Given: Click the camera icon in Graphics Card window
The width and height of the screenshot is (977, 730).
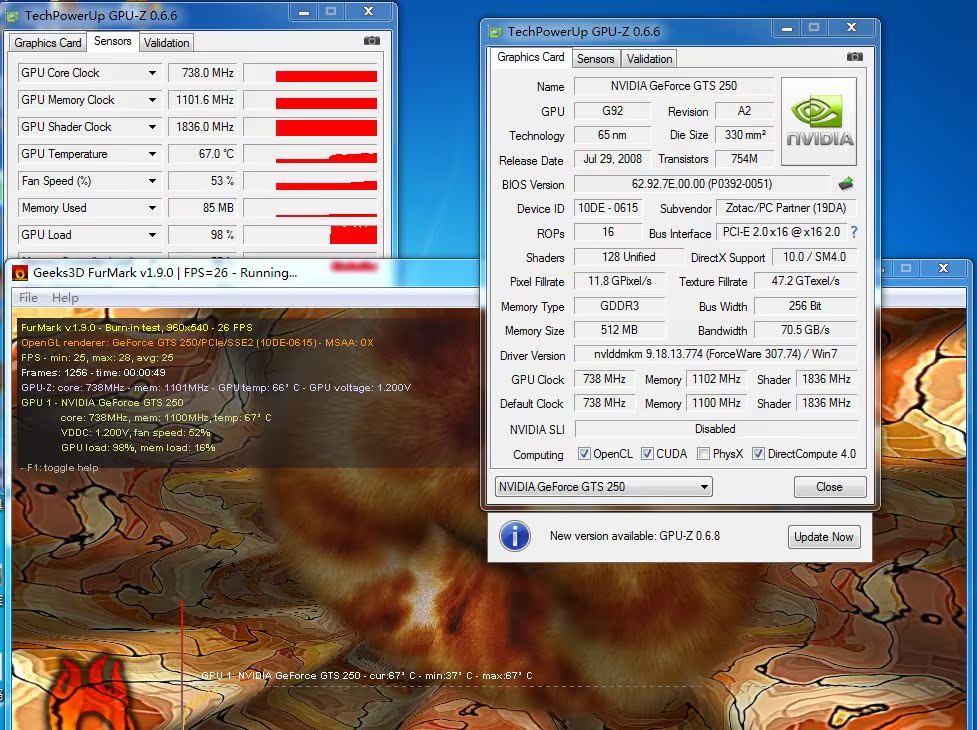Looking at the screenshot, I should click(x=854, y=57).
